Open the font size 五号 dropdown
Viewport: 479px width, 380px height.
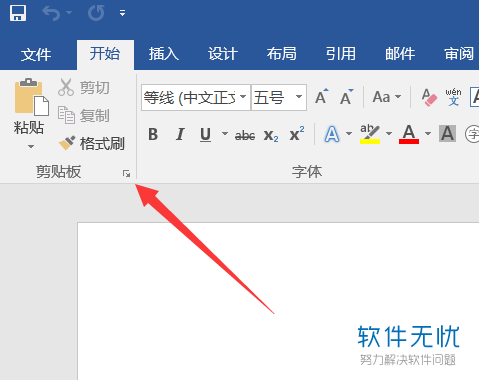coord(299,97)
